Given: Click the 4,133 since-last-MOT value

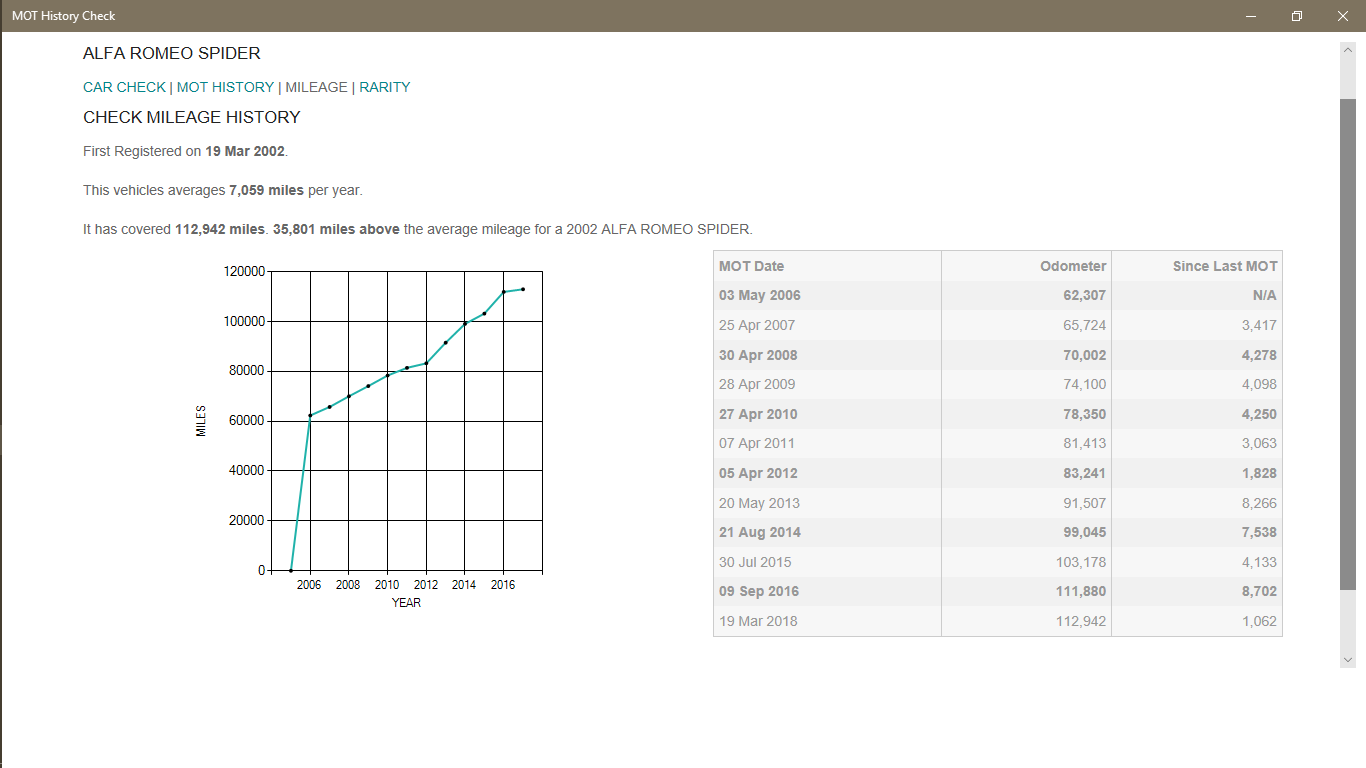Looking at the screenshot, I should pyautogui.click(x=1259, y=562).
